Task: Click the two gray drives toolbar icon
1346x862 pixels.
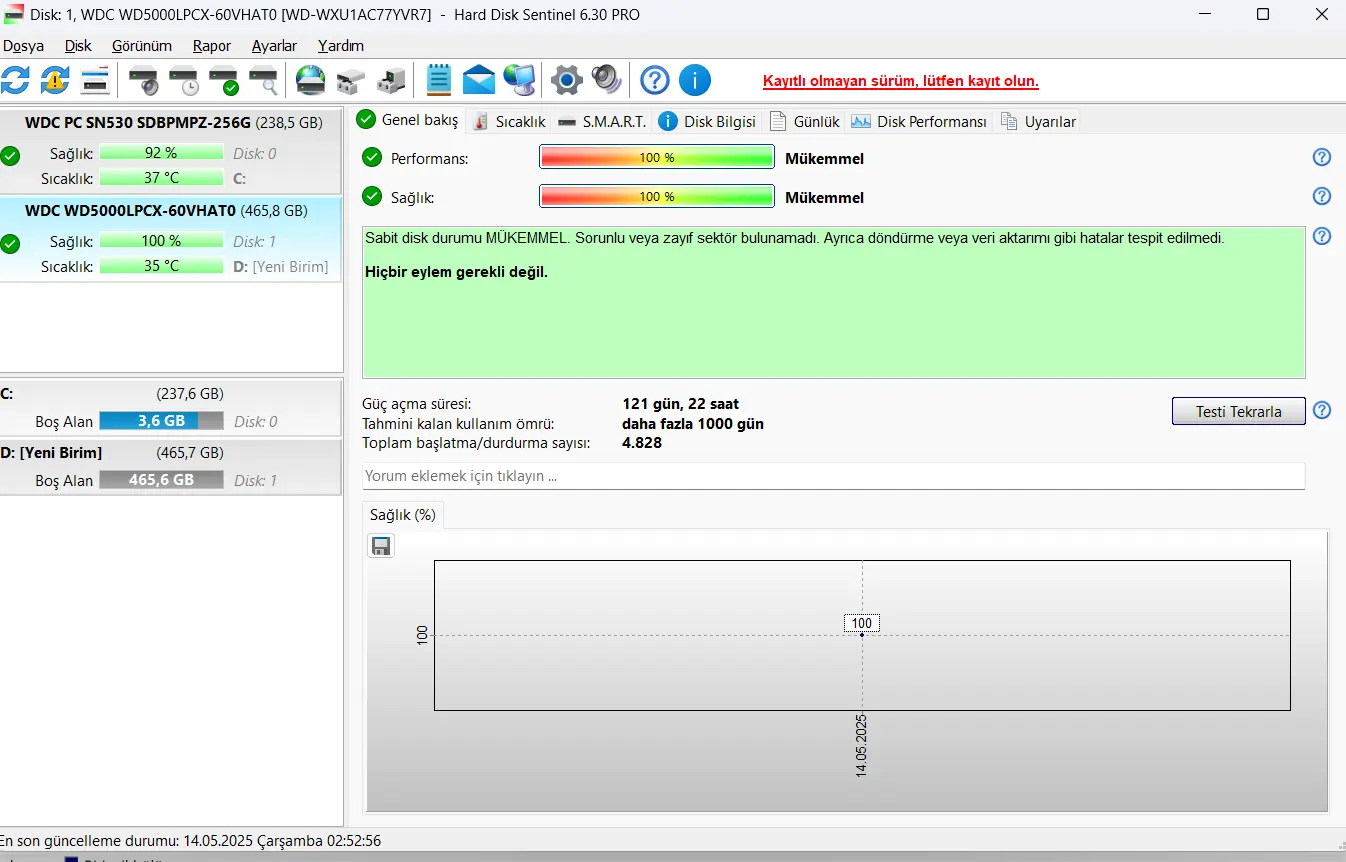Action: (x=351, y=80)
